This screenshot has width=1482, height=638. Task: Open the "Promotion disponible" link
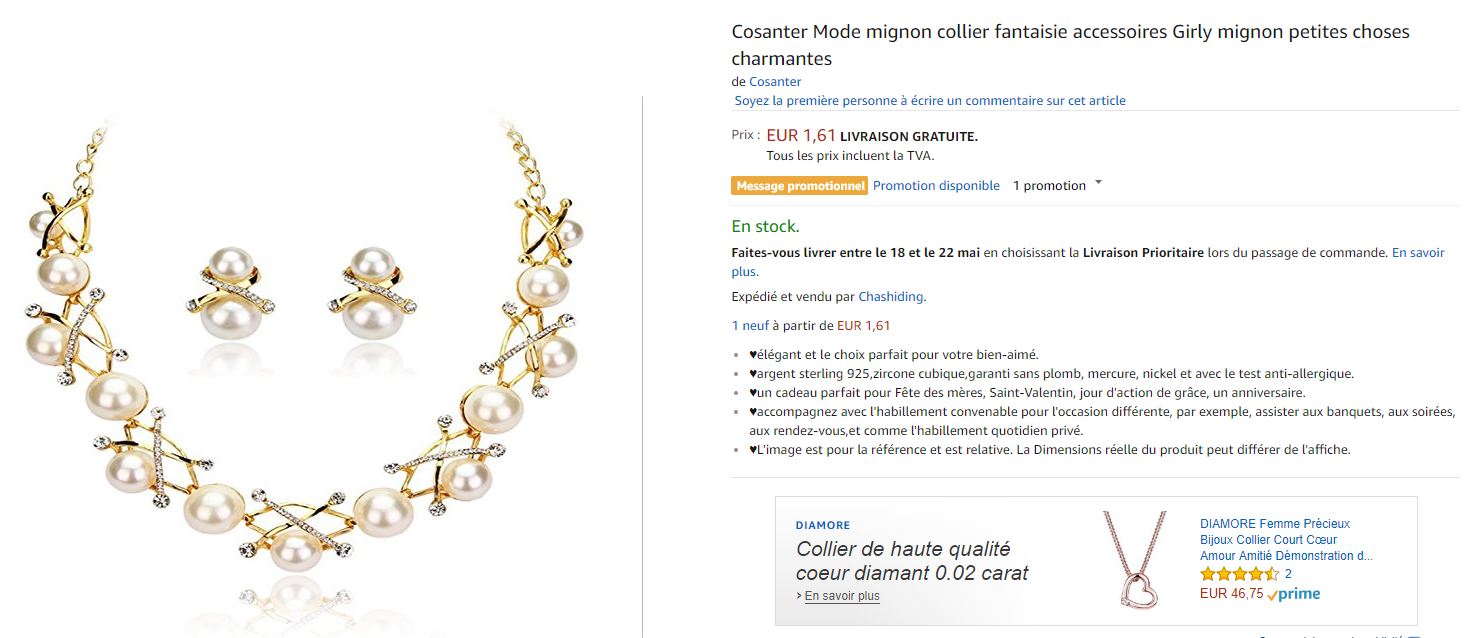click(x=936, y=186)
